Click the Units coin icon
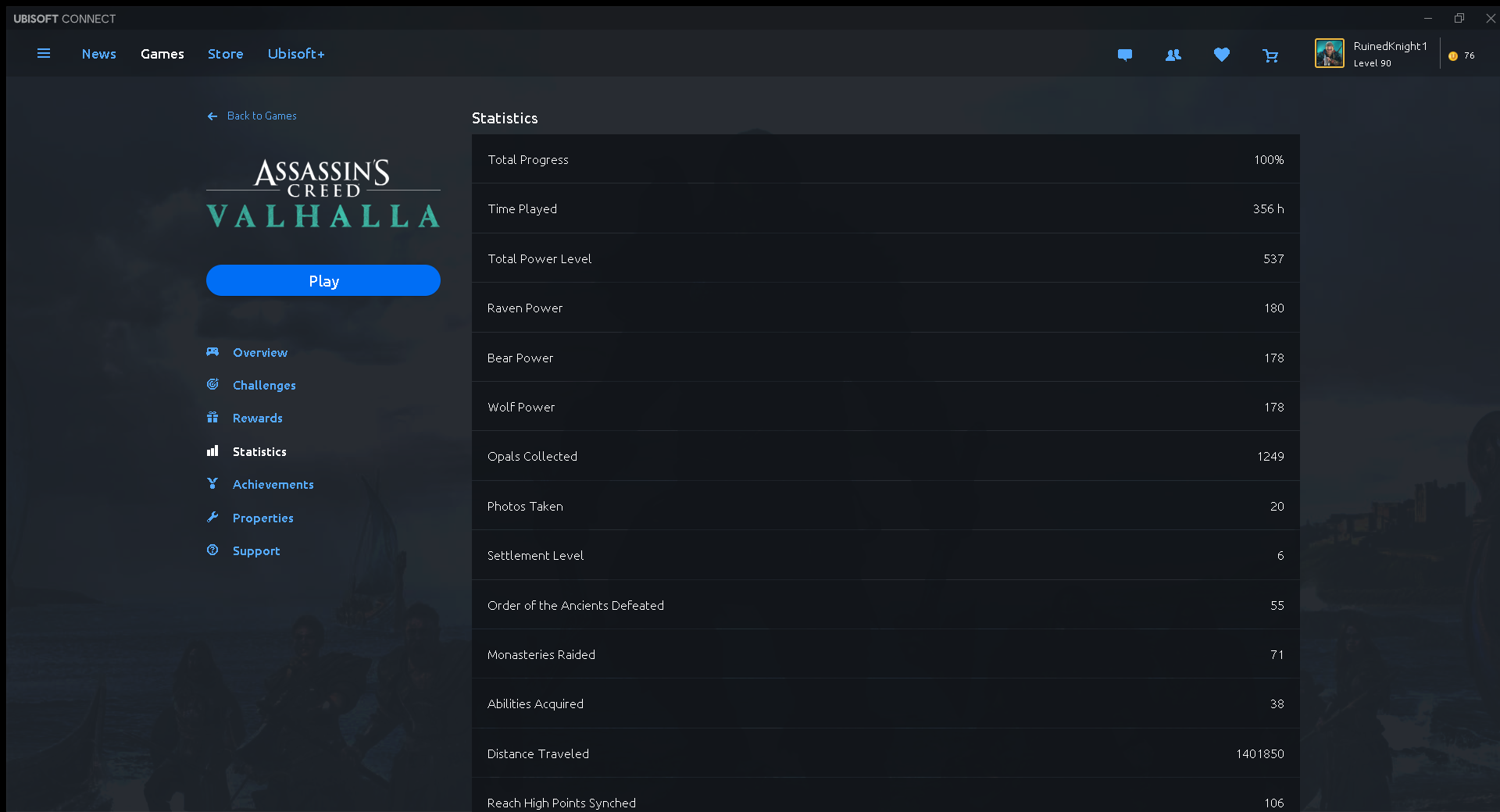This screenshot has width=1500, height=812. [x=1453, y=56]
